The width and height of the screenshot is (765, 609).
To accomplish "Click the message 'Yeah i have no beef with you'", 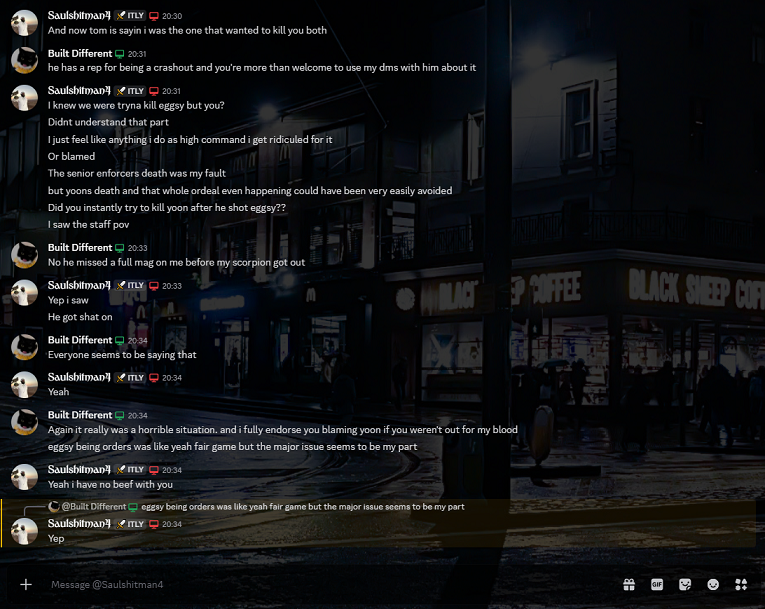I will coord(110,485).
